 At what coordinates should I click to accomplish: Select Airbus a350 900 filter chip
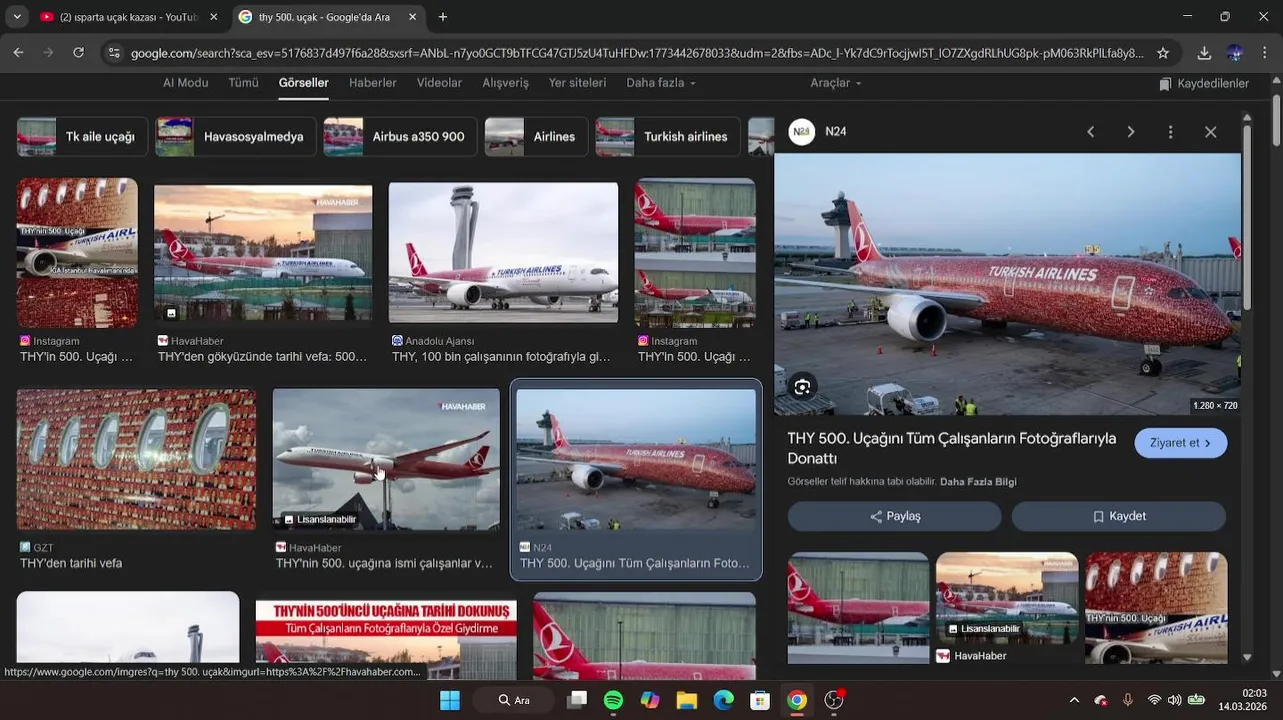click(400, 137)
